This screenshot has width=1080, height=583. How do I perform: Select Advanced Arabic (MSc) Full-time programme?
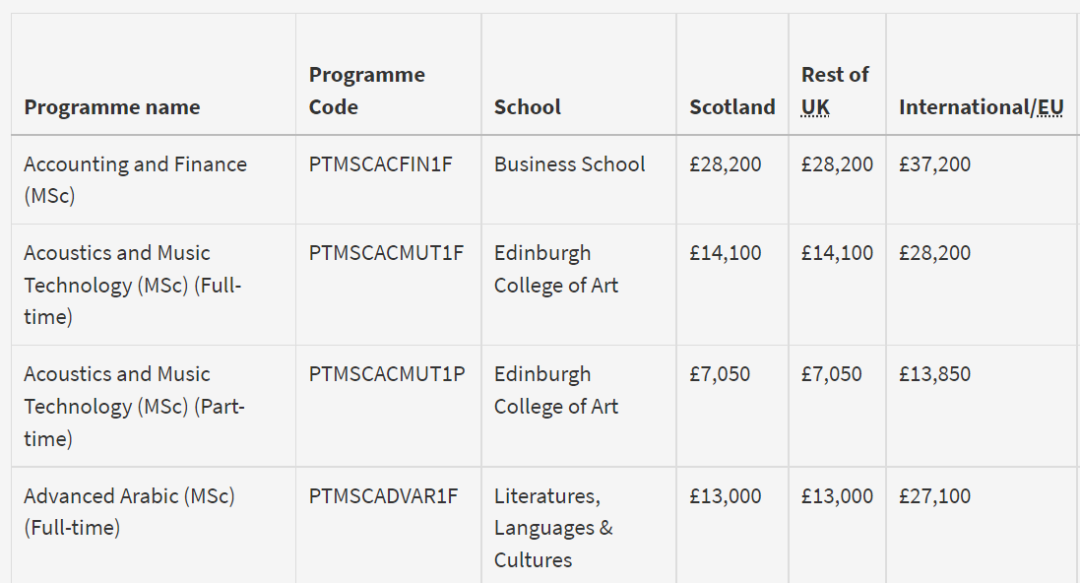point(129,511)
